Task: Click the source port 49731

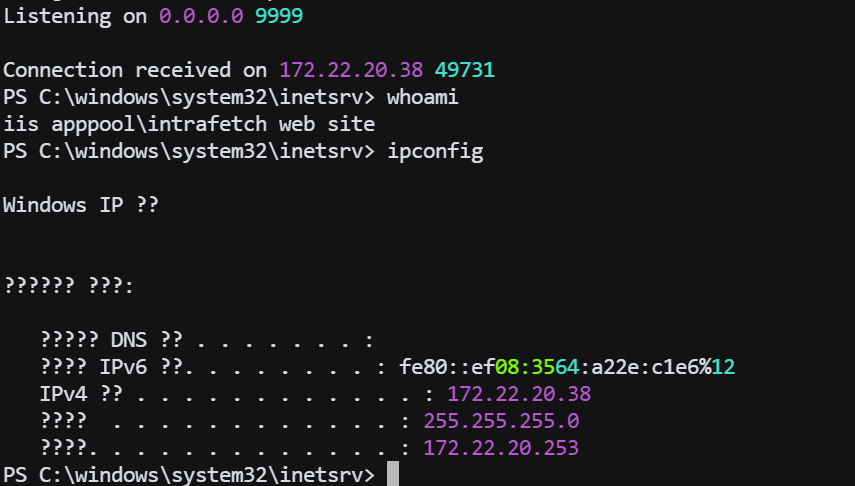Action: pyautogui.click(x=465, y=71)
